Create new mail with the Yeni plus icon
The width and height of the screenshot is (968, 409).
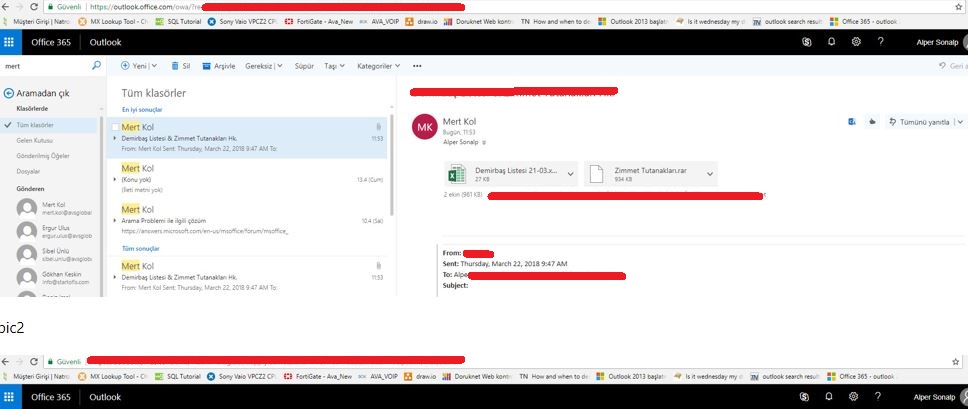tap(125, 65)
